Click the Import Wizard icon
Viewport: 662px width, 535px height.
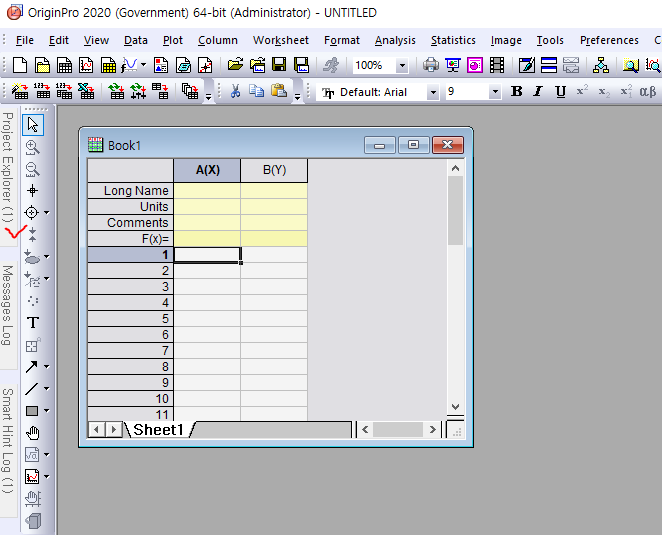click(20, 91)
